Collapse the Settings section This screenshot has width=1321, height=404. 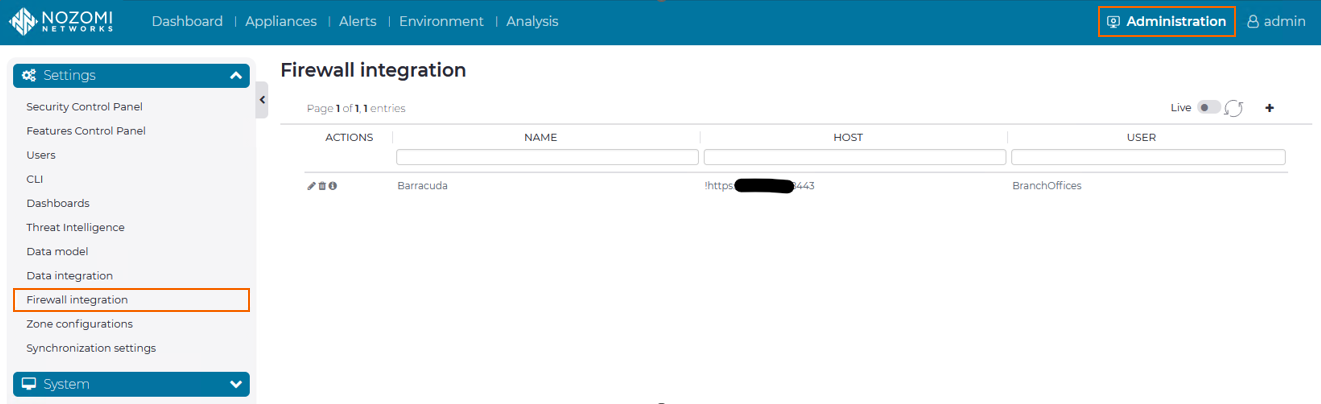236,76
